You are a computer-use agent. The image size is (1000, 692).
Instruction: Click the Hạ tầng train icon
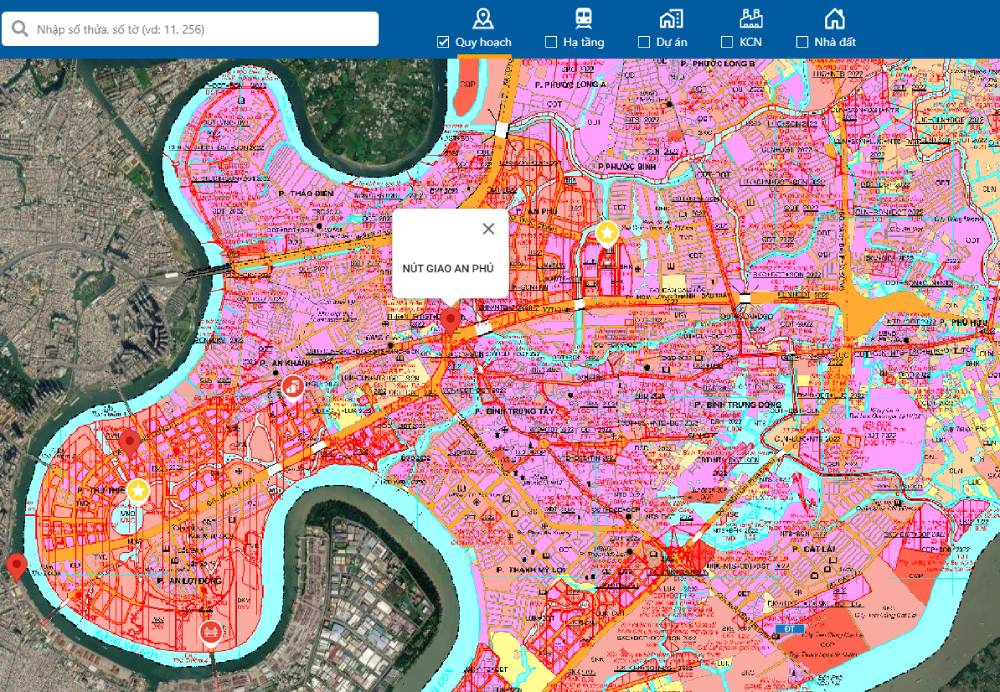pos(582,18)
